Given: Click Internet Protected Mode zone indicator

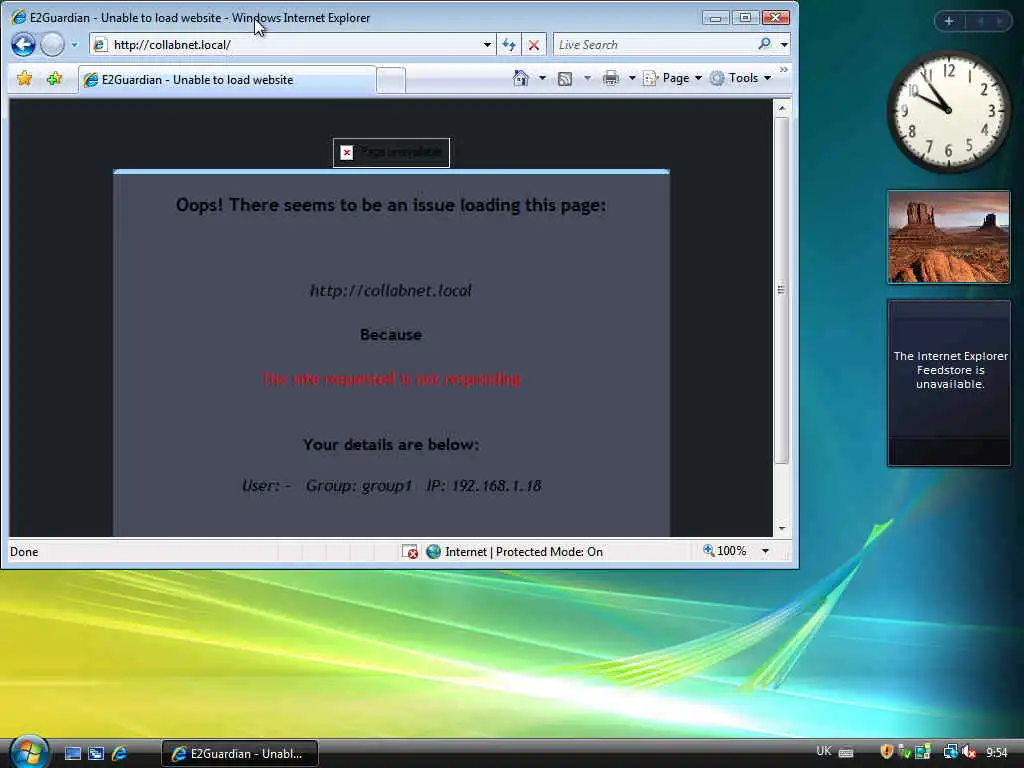Looking at the screenshot, I should pyautogui.click(x=515, y=552).
